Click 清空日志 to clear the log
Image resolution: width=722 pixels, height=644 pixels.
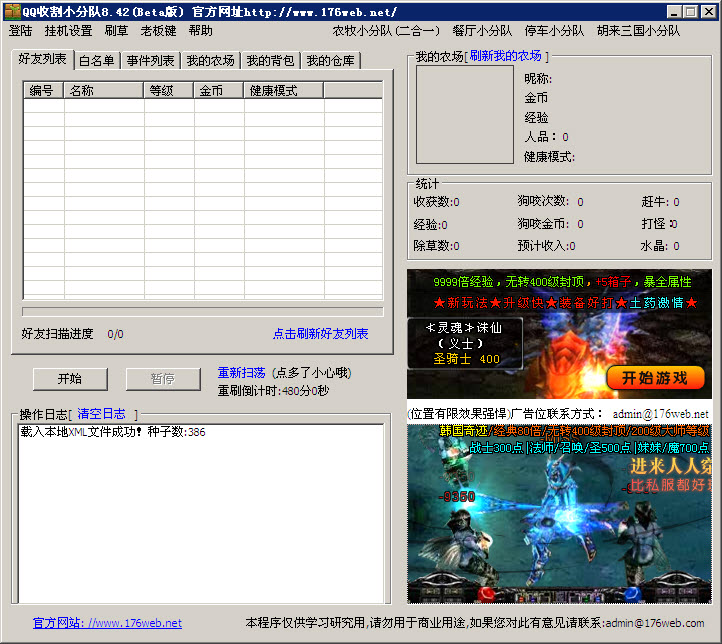point(101,414)
